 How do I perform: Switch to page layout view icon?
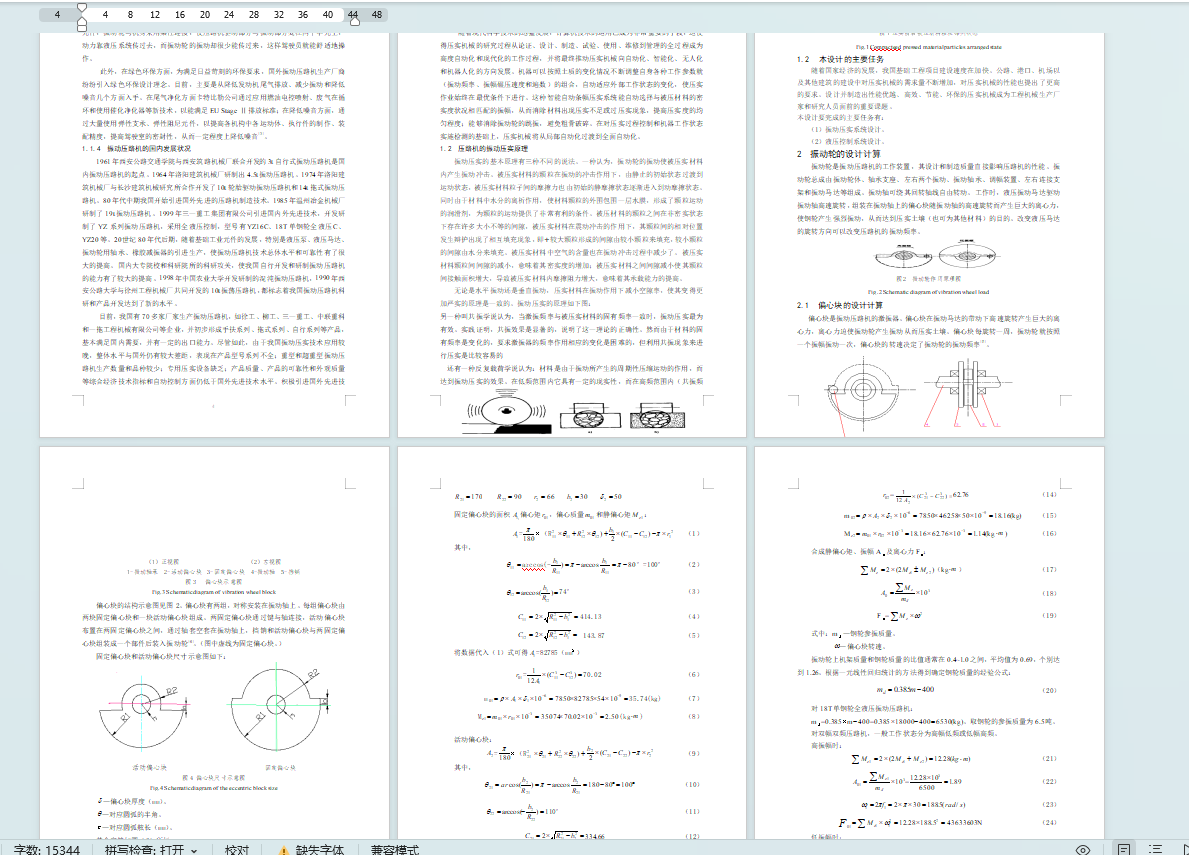(1124, 850)
